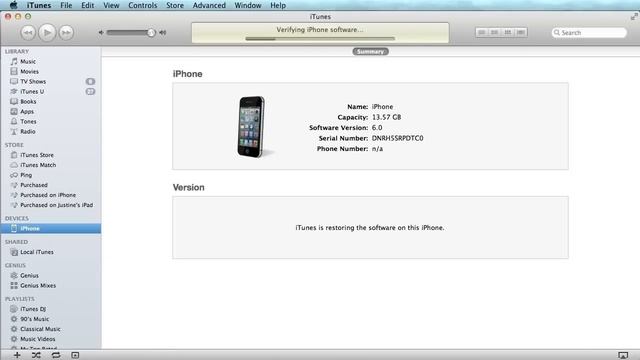Select Apps in the library
This screenshot has height=360, width=640.
click(27, 111)
